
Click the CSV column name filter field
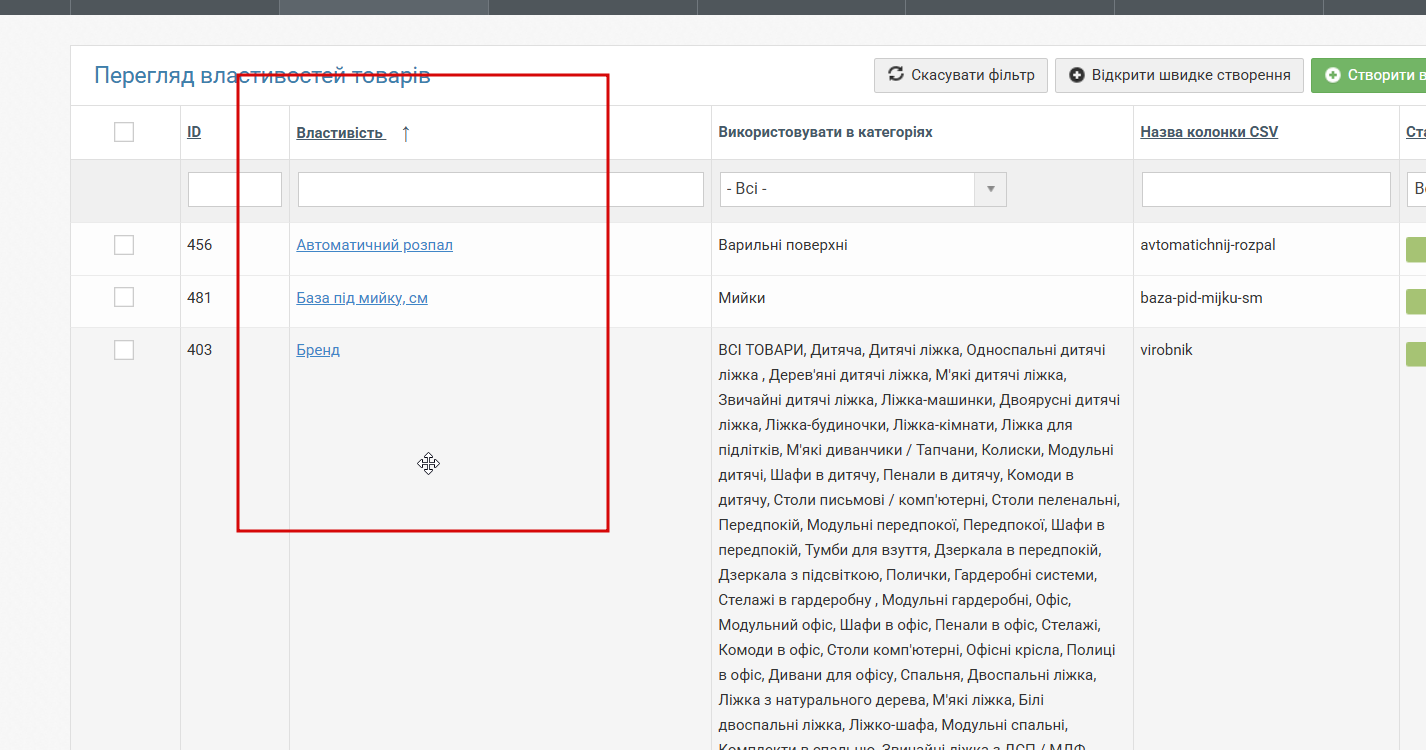tap(1266, 189)
